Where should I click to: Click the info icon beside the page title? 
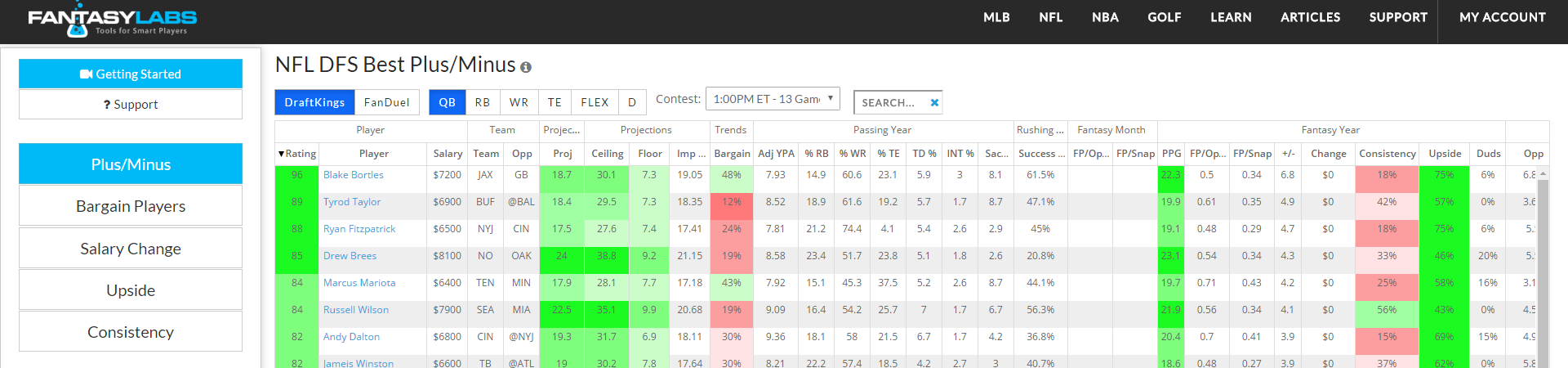pyautogui.click(x=526, y=67)
